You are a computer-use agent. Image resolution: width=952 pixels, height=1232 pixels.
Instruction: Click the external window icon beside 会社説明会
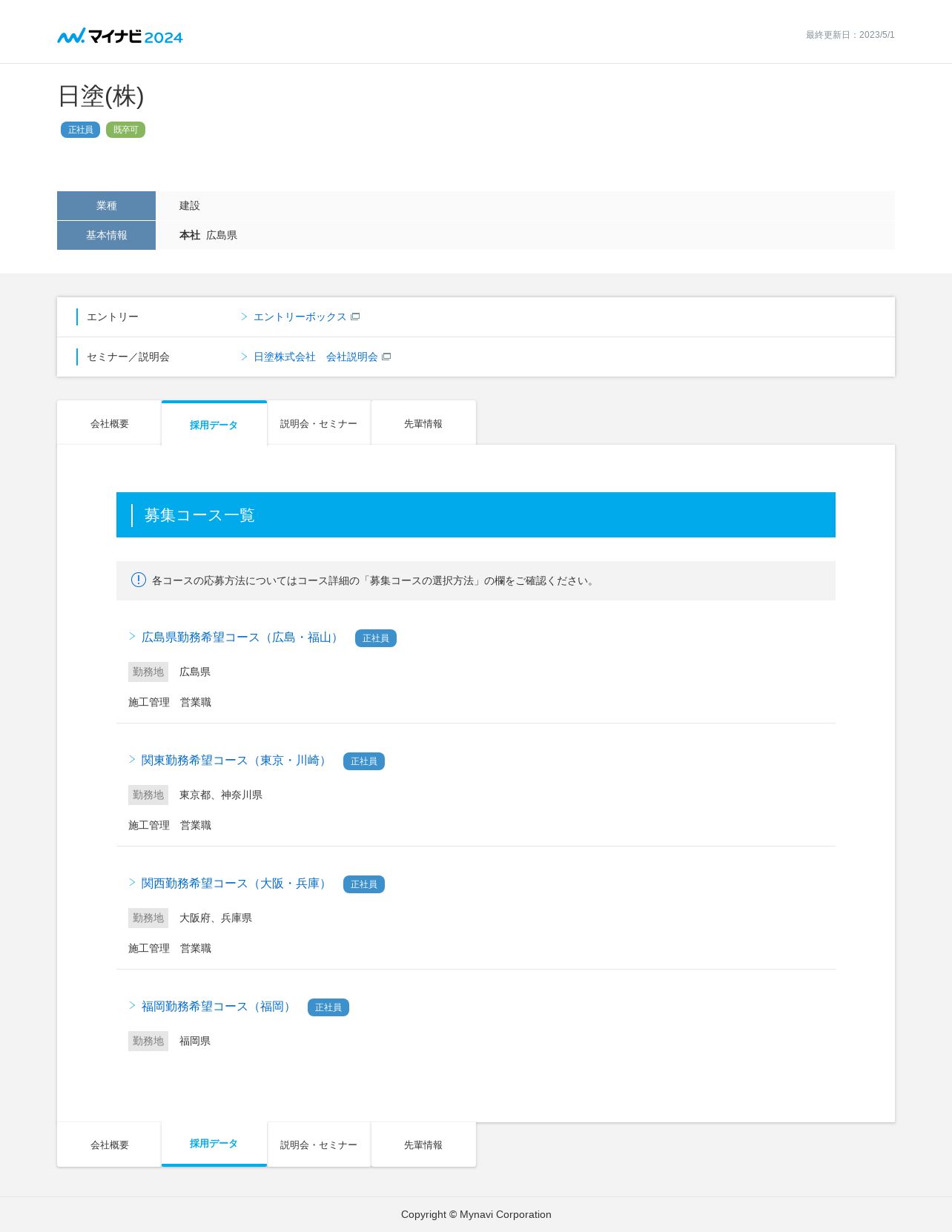386,357
